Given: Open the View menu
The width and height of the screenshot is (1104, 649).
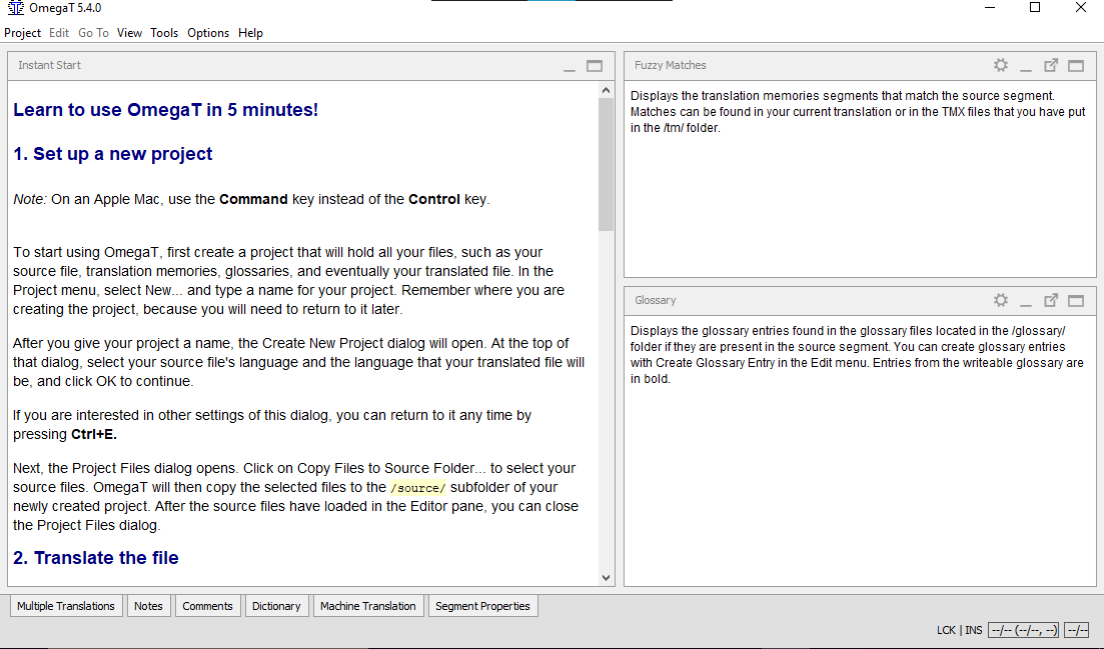Looking at the screenshot, I should click(x=130, y=33).
